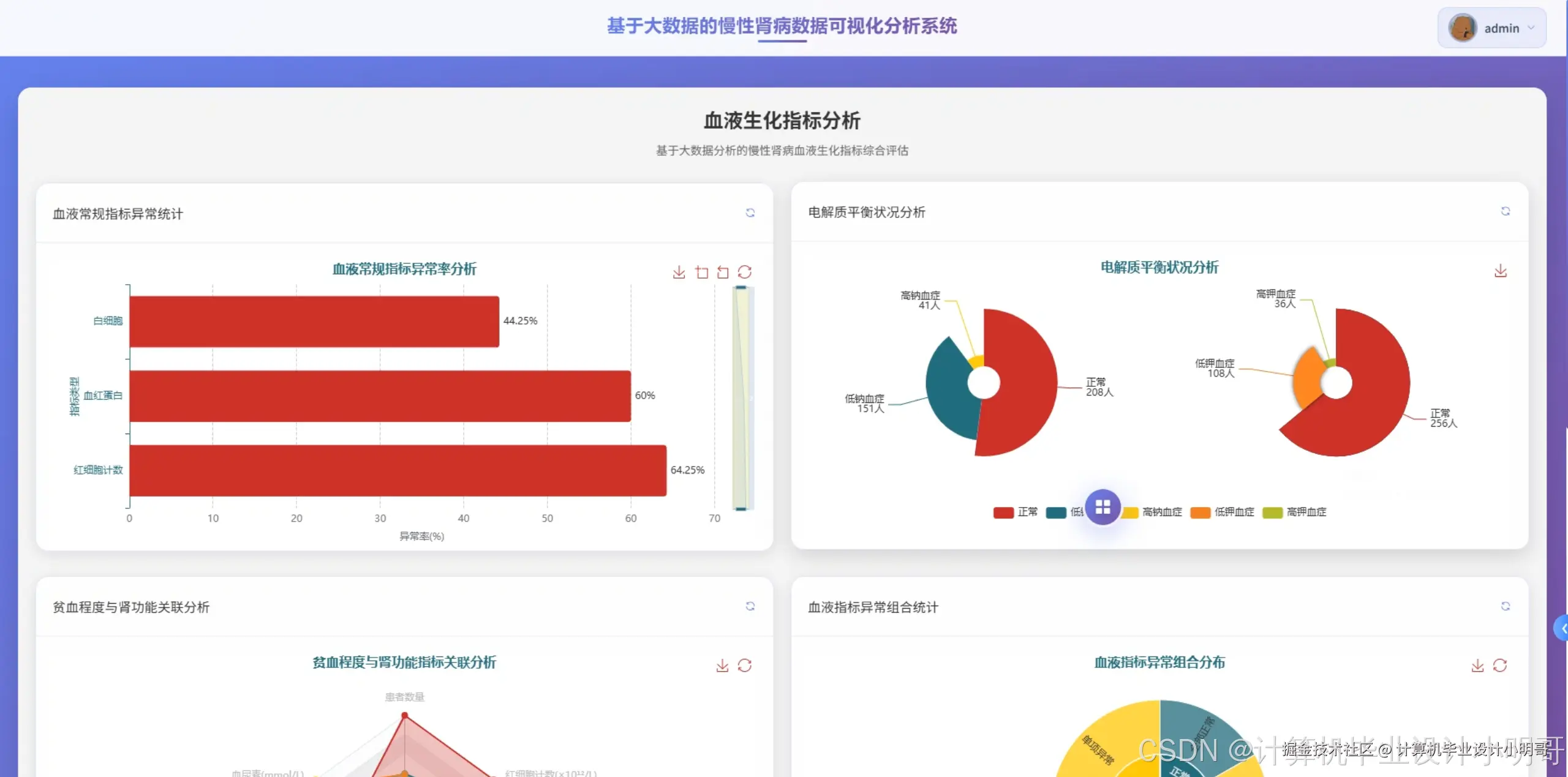Download 血液常规指标异常率分析 chart as image
The width and height of the screenshot is (1568, 777).
tap(678, 273)
